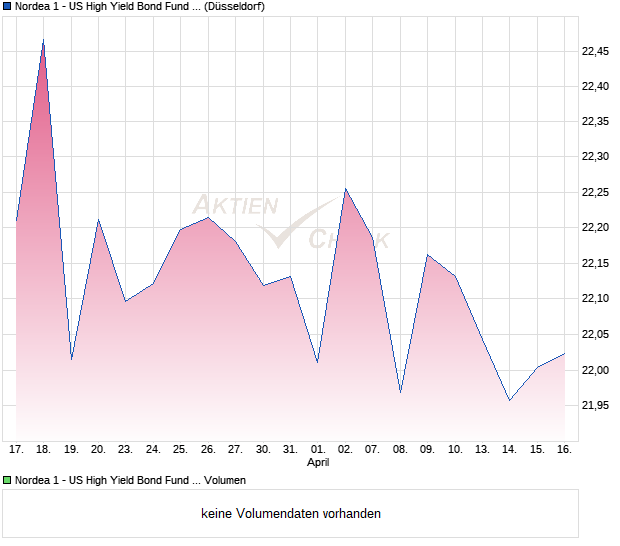
Task: Click the '01.' date label
Action: (318, 450)
